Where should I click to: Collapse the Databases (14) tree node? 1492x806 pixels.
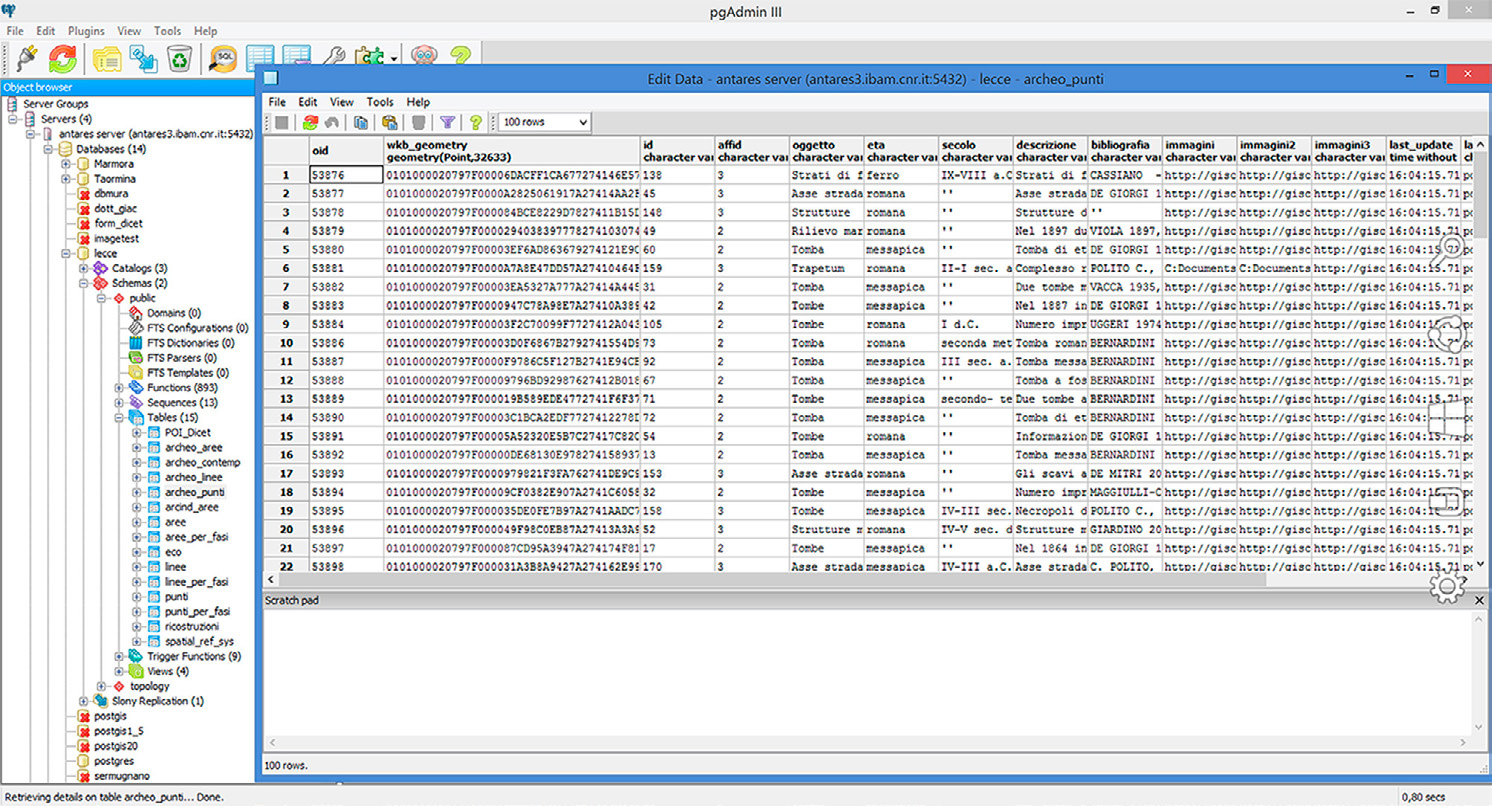tap(48, 149)
